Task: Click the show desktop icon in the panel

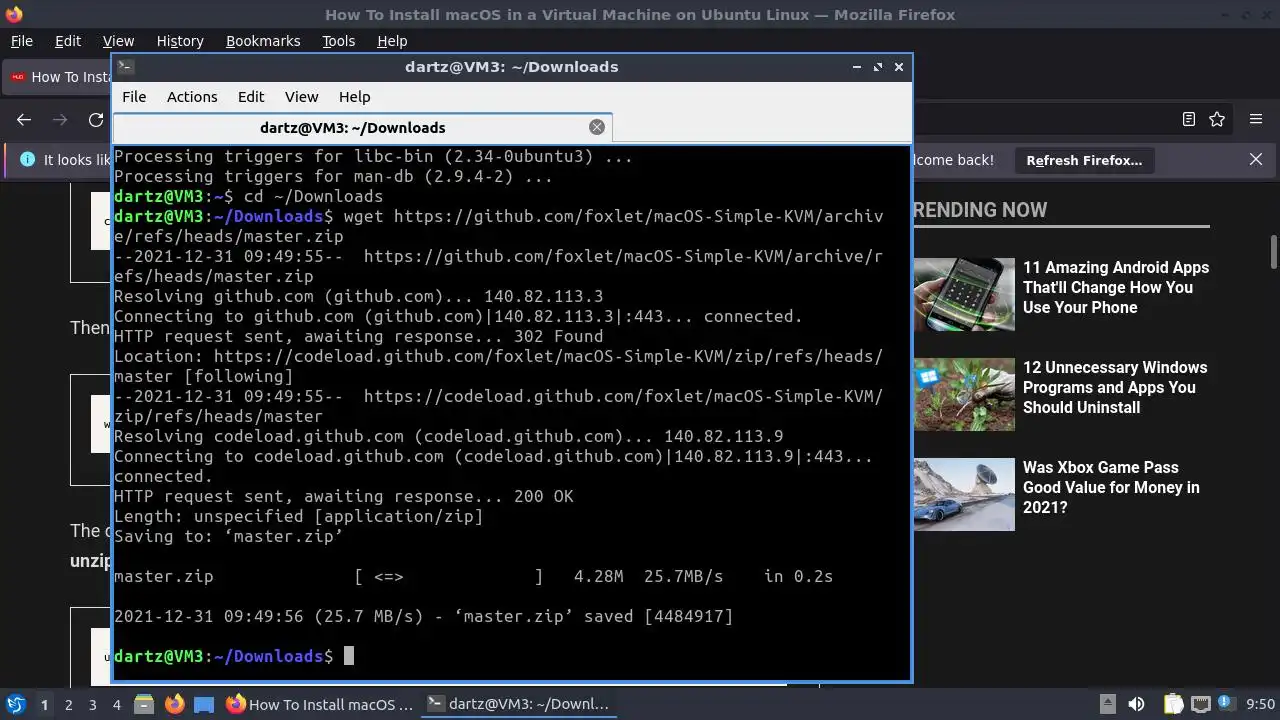Action: coord(204,704)
